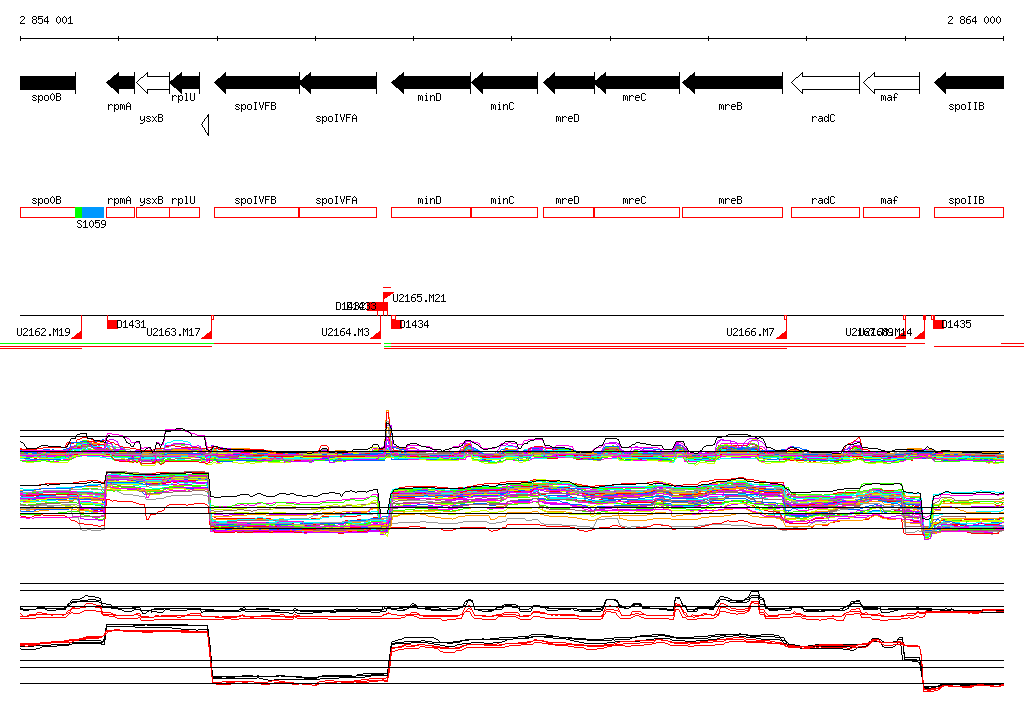The width and height of the screenshot is (1024, 714).
Task: Click the black spoIVFB gene arrow
Action: click(257, 83)
